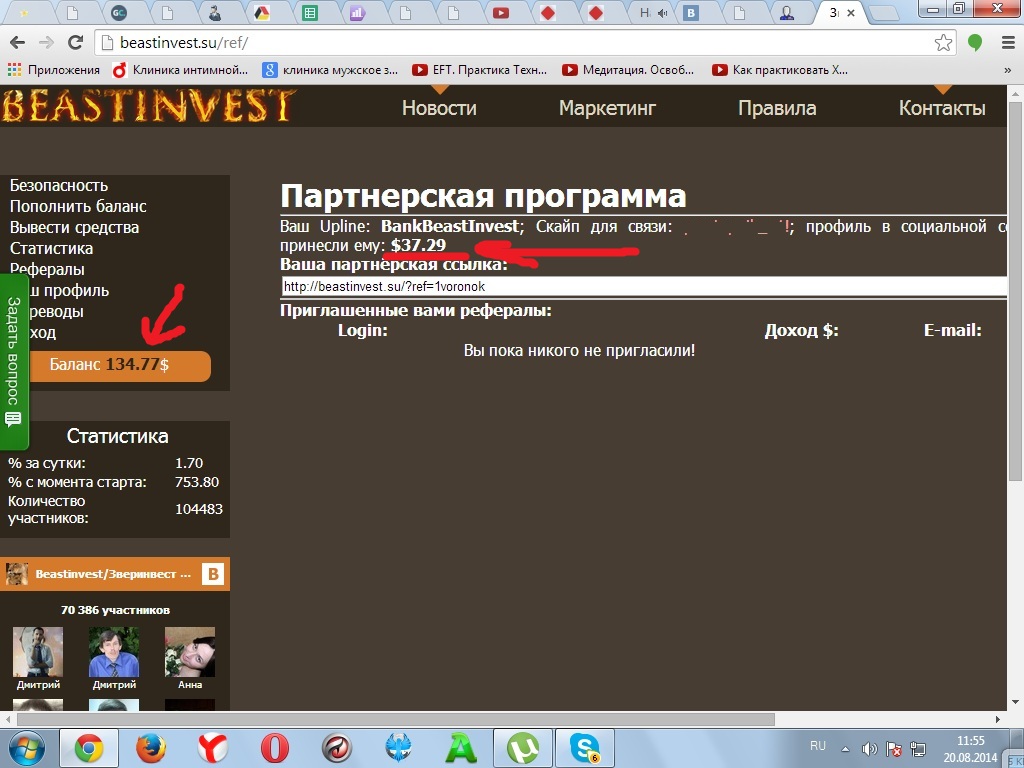Click the chat icon on Задать вопрос tab
The height and width of the screenshot is (768, 1024).
[x=13, y=419]
